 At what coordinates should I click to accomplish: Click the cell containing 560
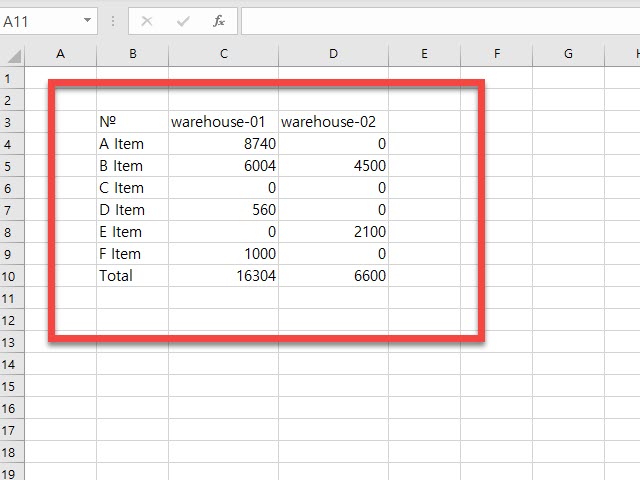(224, 210)
